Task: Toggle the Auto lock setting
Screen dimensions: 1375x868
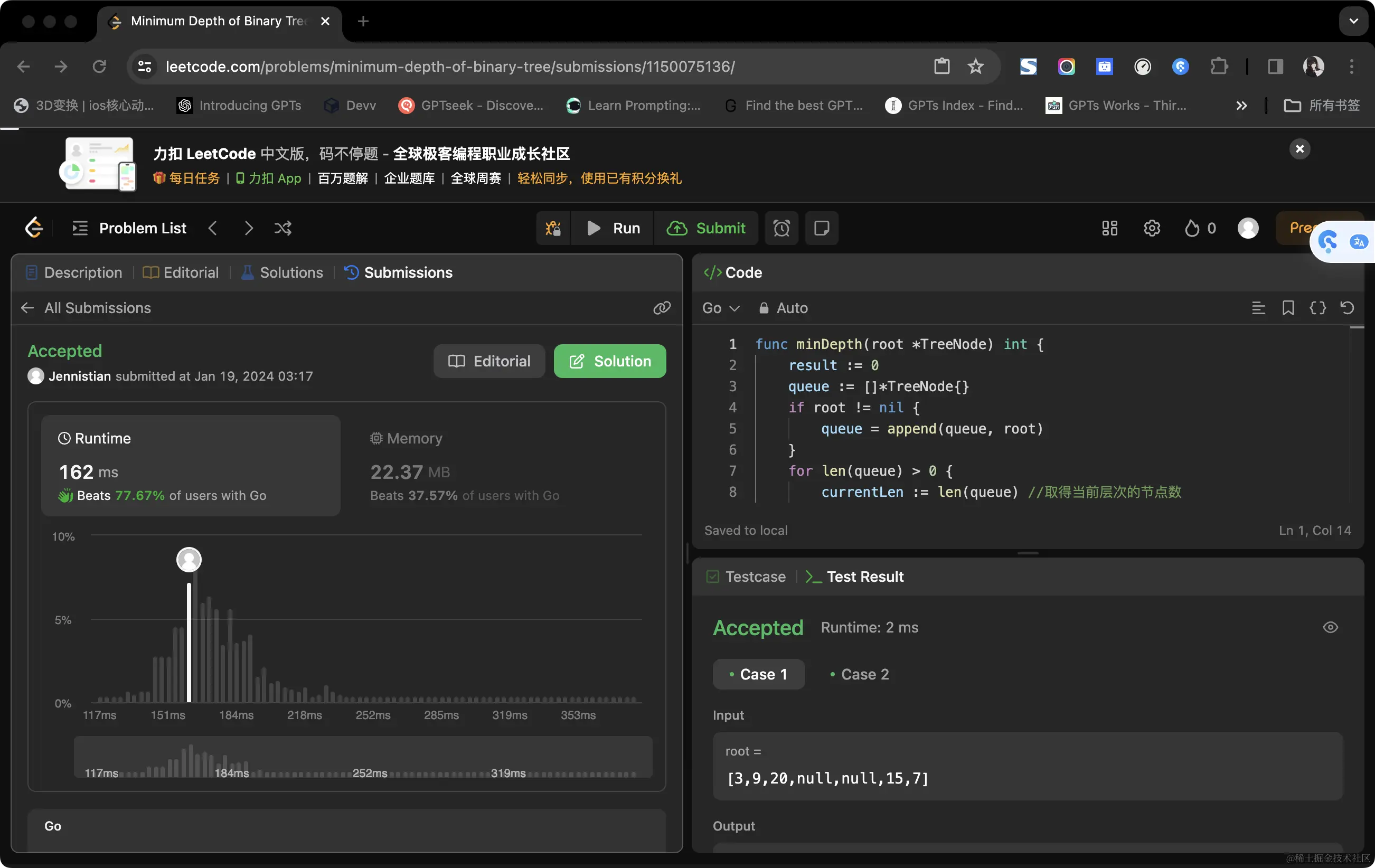Action: tap(783, 308)
